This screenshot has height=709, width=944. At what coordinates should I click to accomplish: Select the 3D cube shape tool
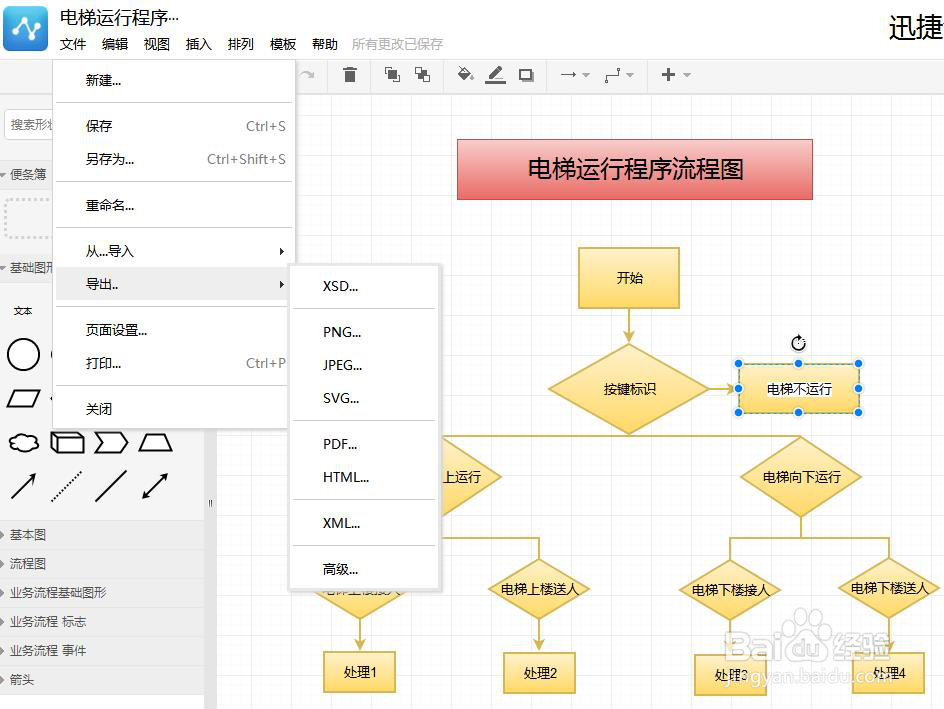coord(67,443)
